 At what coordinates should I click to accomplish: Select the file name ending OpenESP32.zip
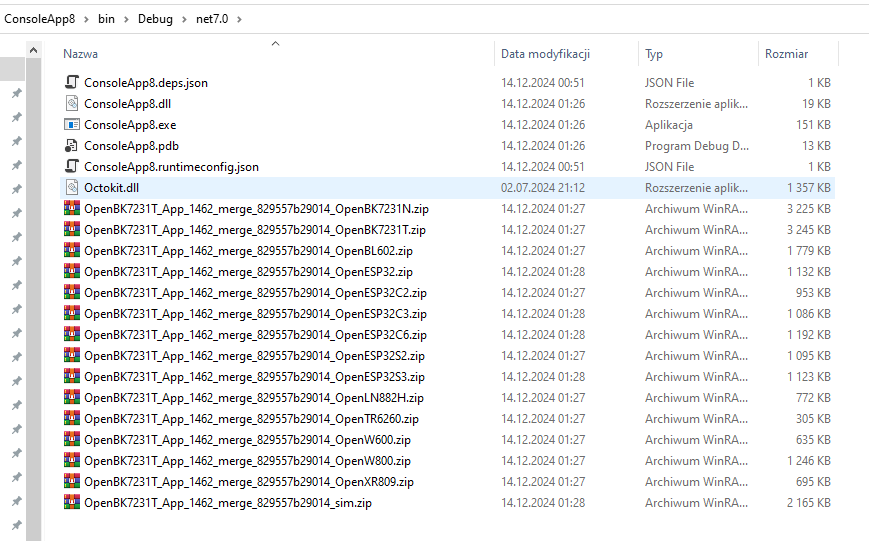[x=248, y=272]
